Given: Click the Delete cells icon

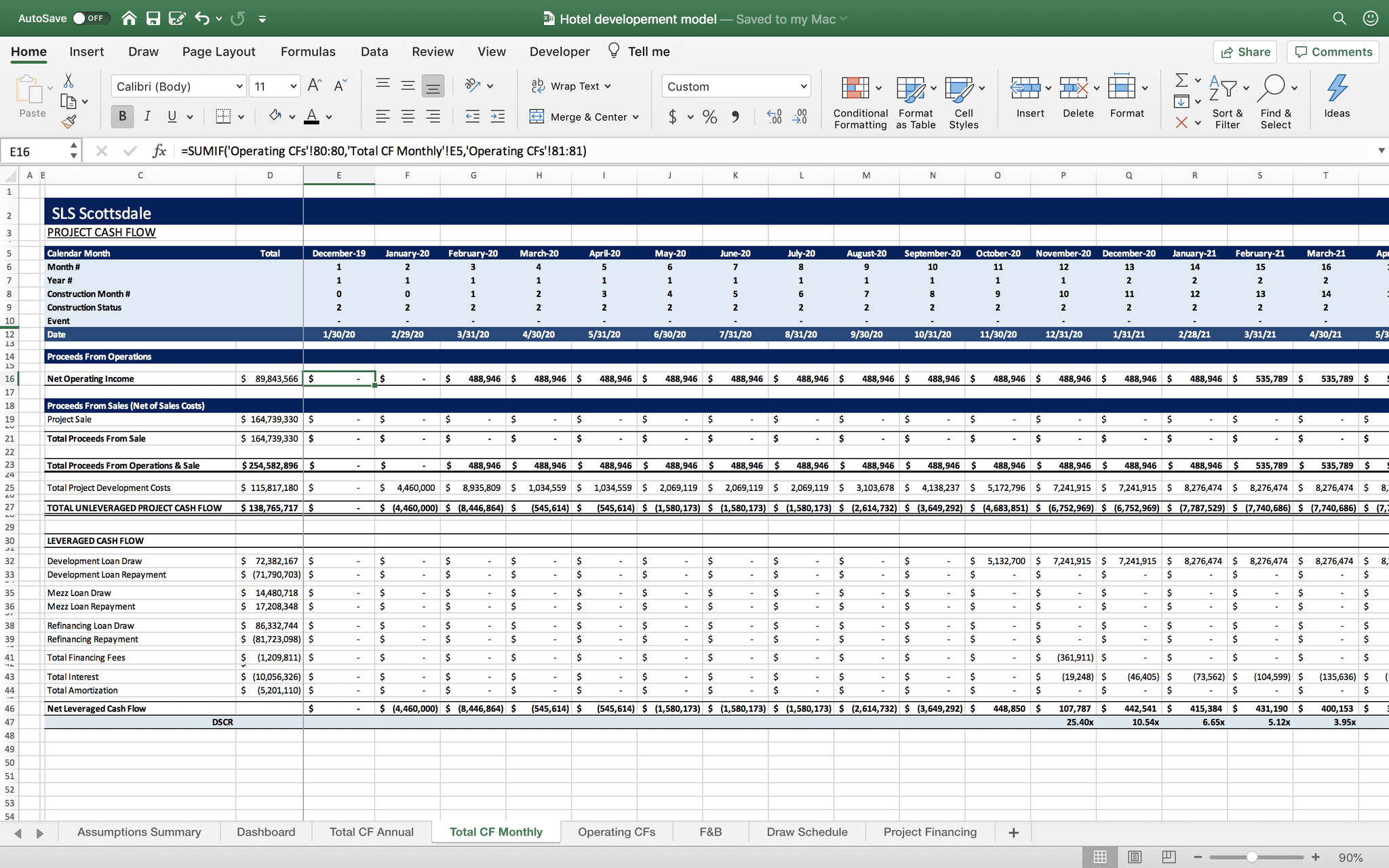Looking at the screenshot, I should coord(1074,87).
